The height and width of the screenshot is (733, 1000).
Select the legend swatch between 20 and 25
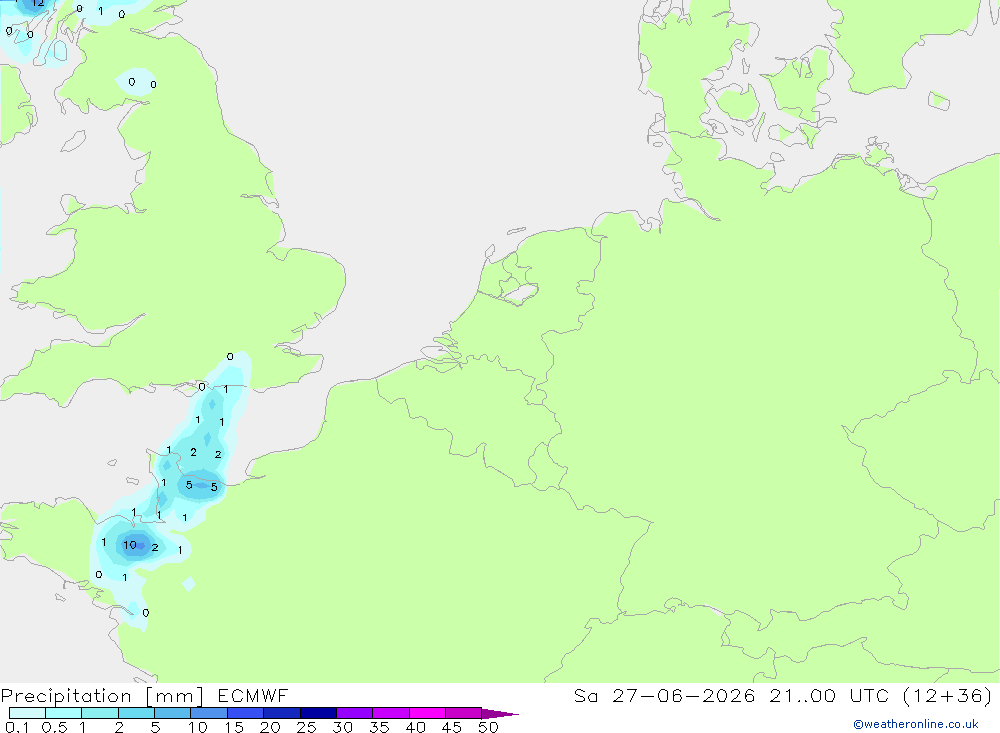coord(281,713)
